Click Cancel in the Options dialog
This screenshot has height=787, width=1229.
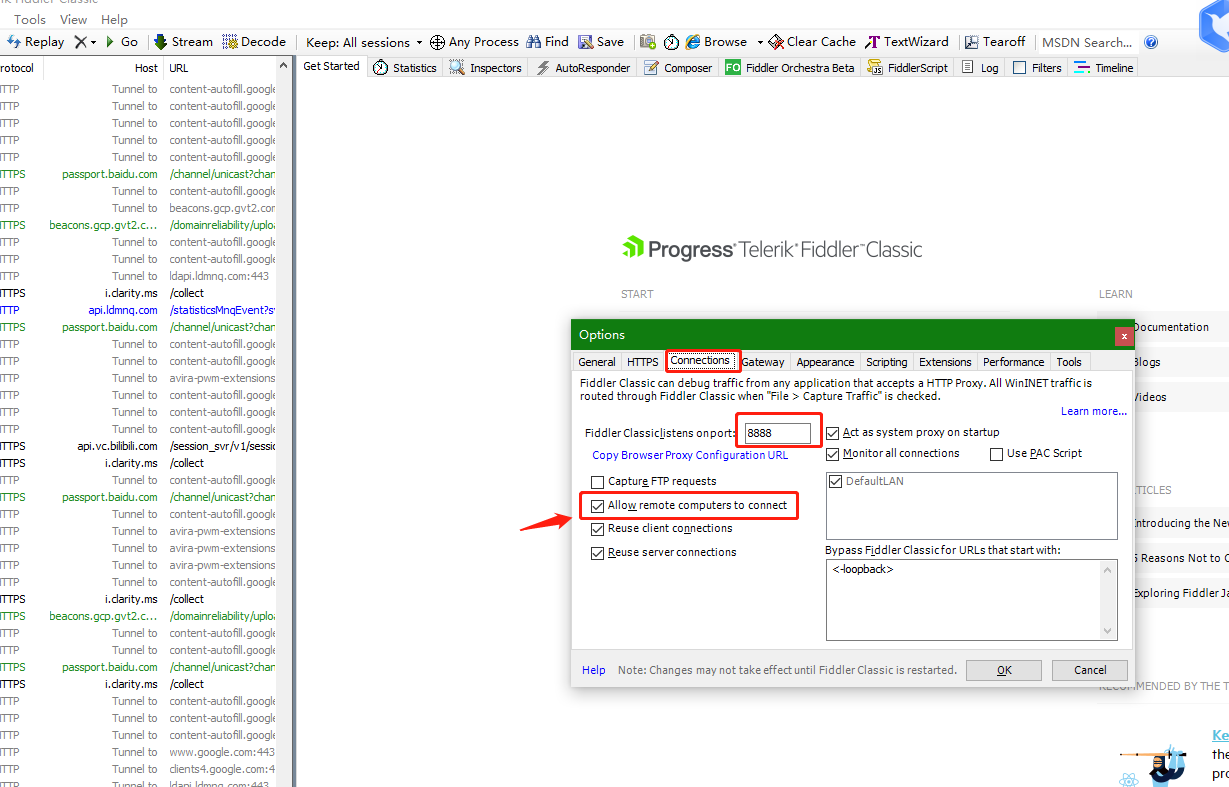point(1090,670)
